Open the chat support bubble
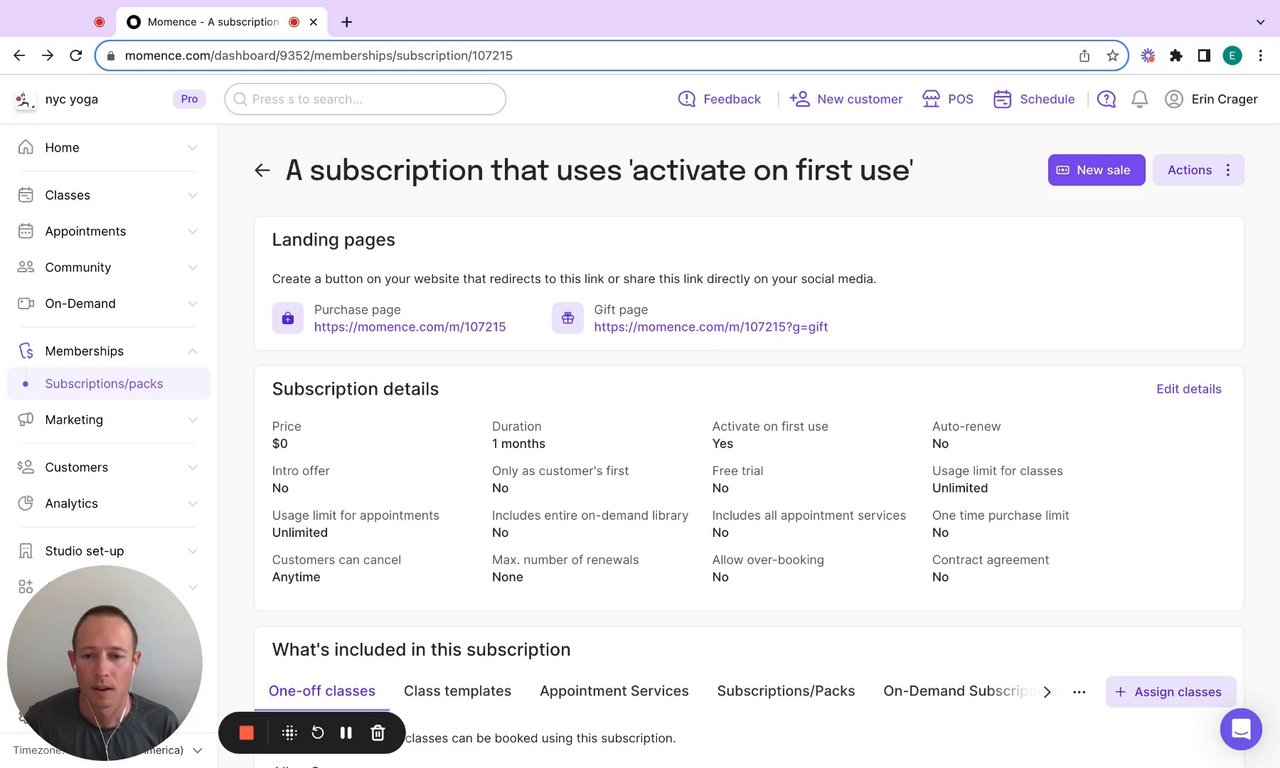The width and height of the screenshot is (1280, 768). click(x=1241, y=729)
